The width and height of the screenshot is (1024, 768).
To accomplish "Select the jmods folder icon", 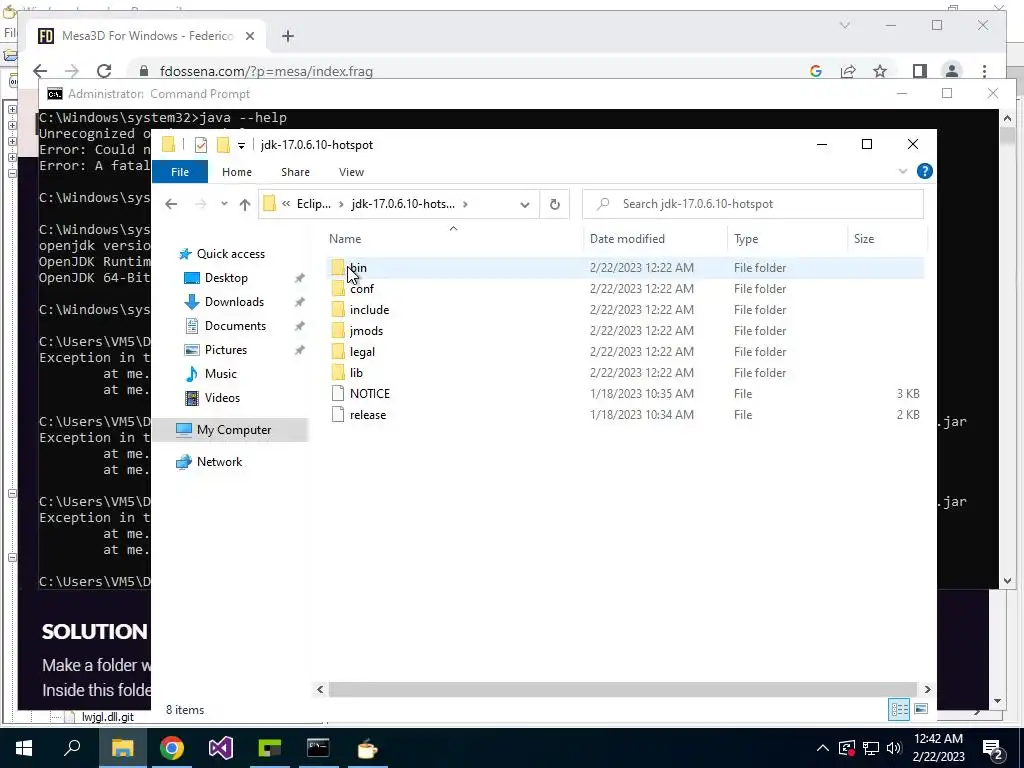I will pyautogui.click(x=338, y=330).
